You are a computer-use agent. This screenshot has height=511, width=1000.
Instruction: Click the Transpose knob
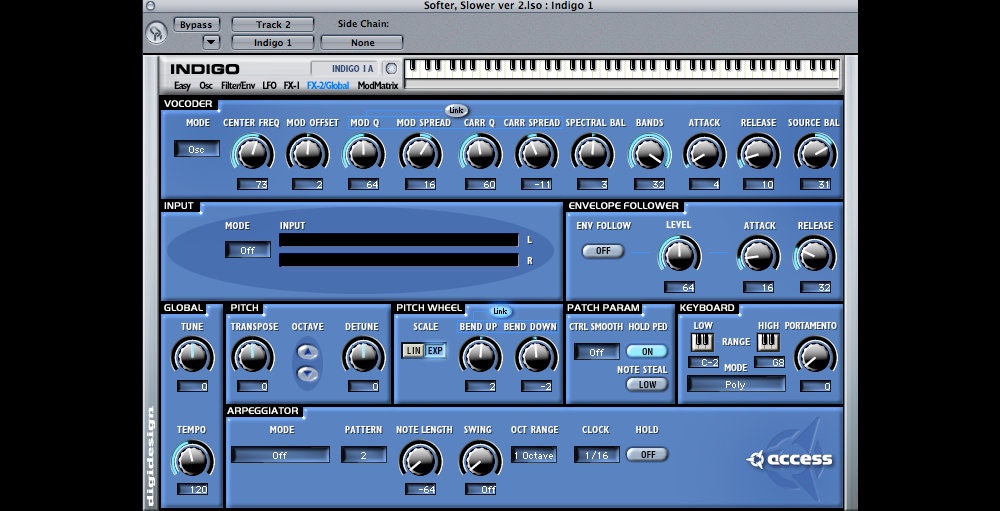click(252, 355)
